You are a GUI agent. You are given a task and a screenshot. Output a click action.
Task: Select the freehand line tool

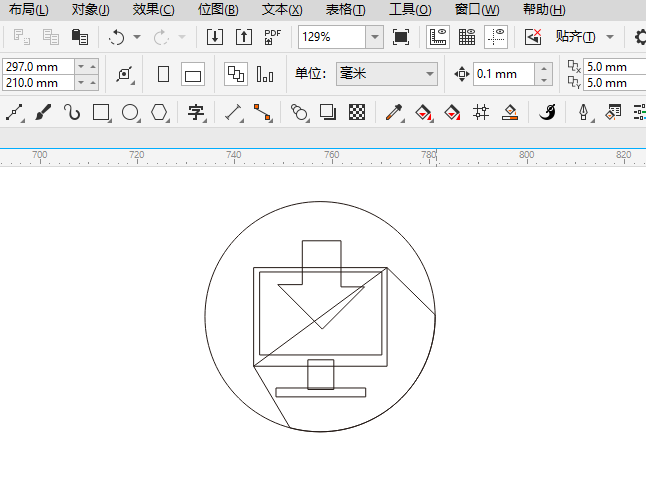point(14,112)
